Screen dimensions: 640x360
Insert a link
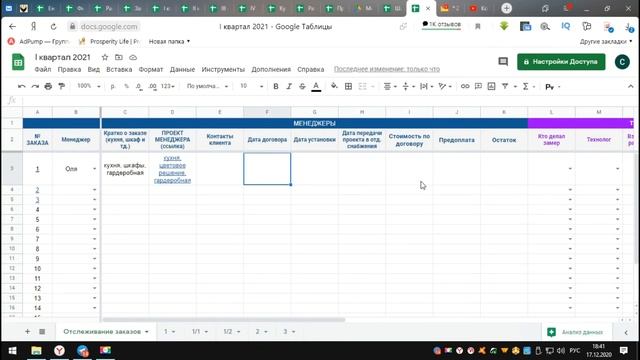point(465,87)
